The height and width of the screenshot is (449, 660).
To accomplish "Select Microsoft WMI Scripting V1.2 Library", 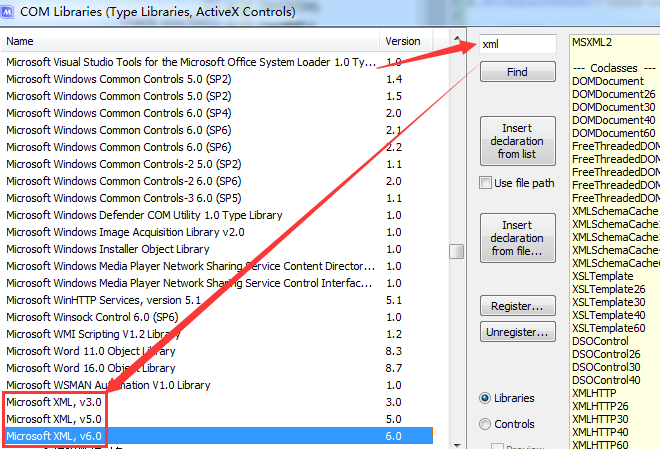I will (217, 334).
